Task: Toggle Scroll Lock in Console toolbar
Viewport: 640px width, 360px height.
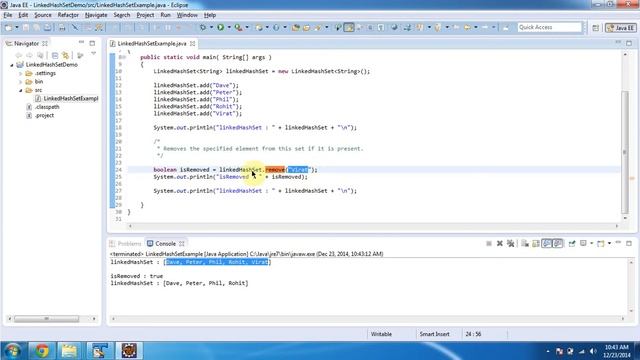Action: [536, 243]
